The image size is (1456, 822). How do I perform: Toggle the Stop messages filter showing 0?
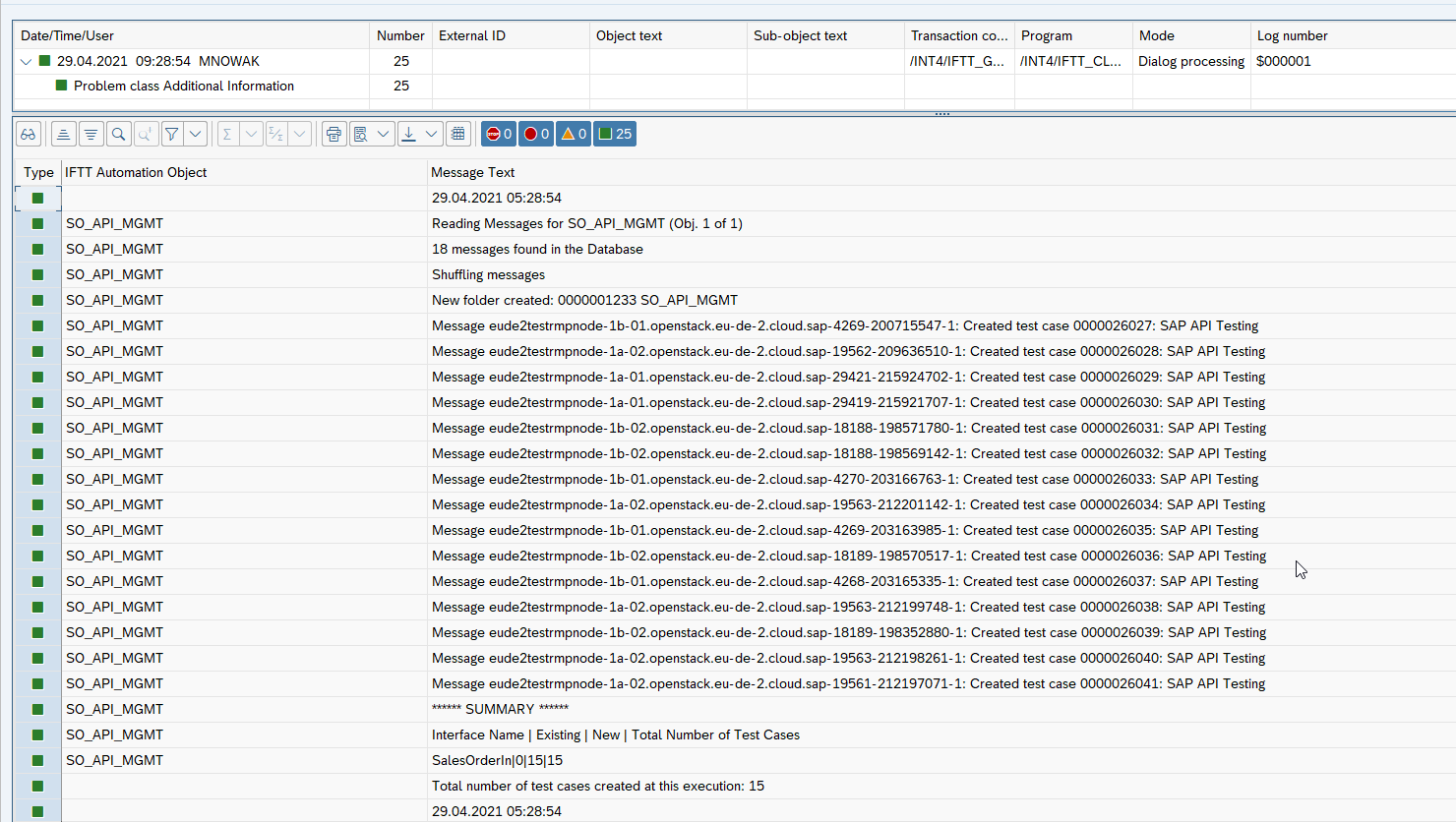coord(499,134)
